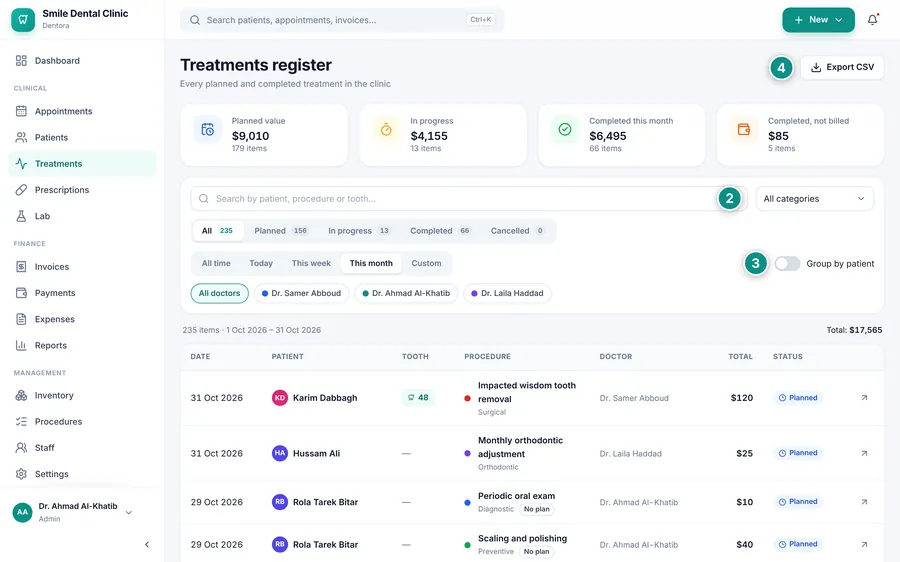Collapse the sidebar with the arrow

click(147, 544)
